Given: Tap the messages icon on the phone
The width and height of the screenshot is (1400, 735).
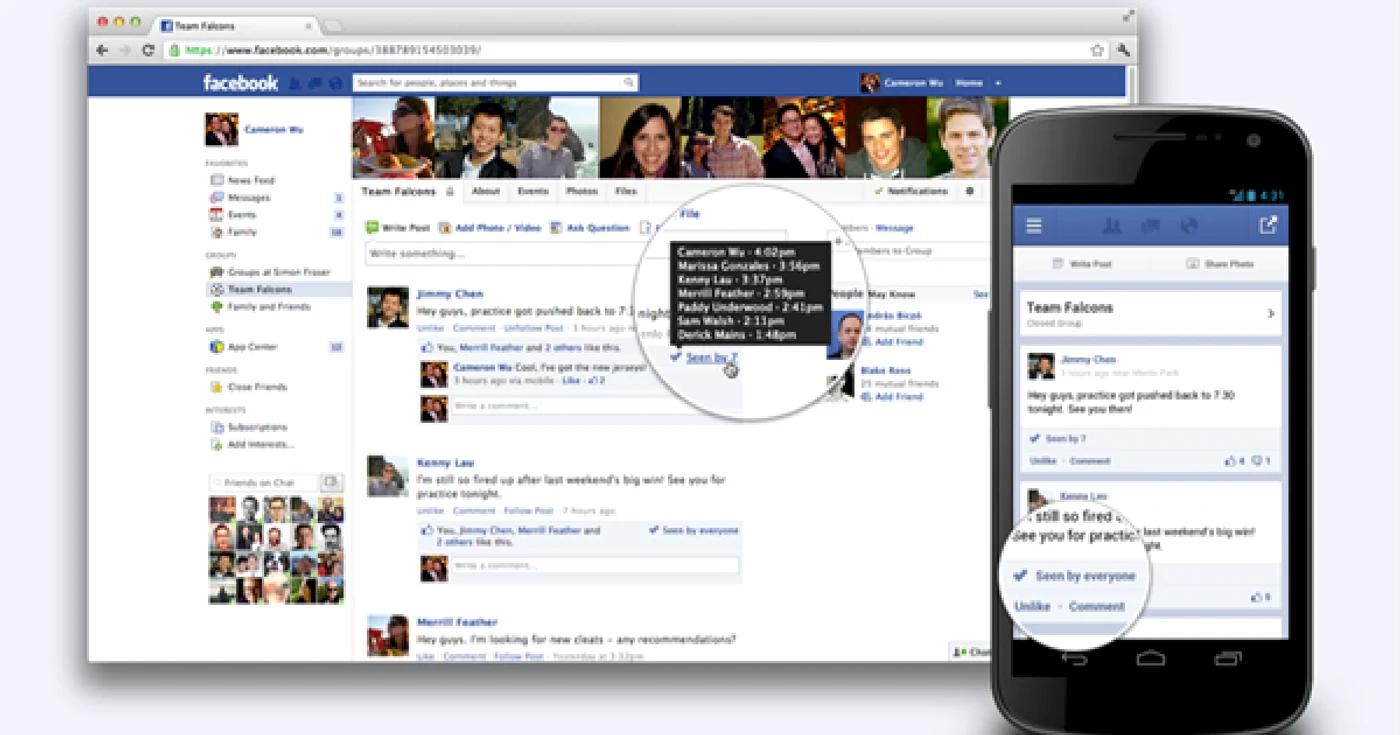Looking at the screenshot, I should click(1150, 226).
